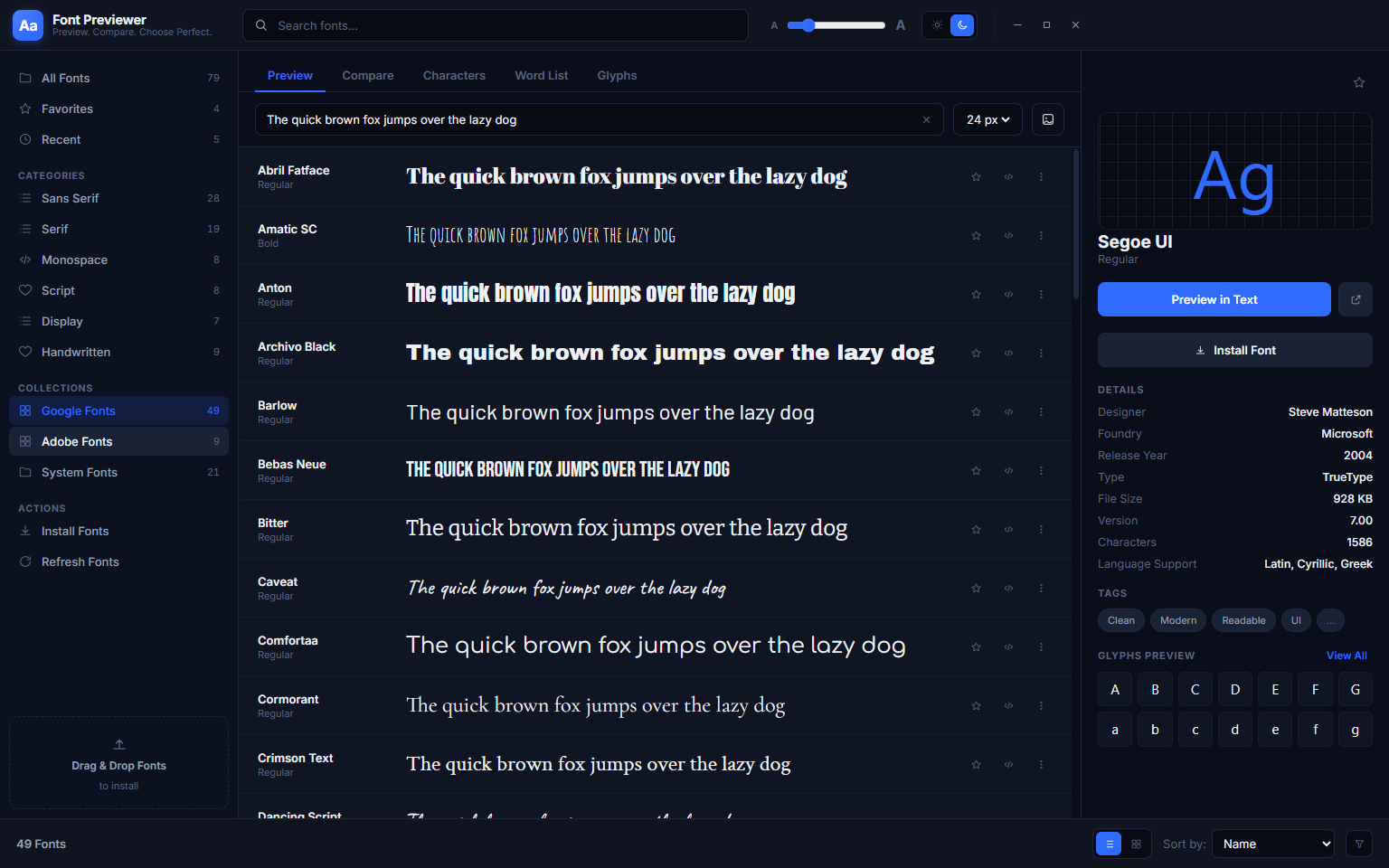
Task: Select uppercase glyph G tile
Action: pos(1355,689)
